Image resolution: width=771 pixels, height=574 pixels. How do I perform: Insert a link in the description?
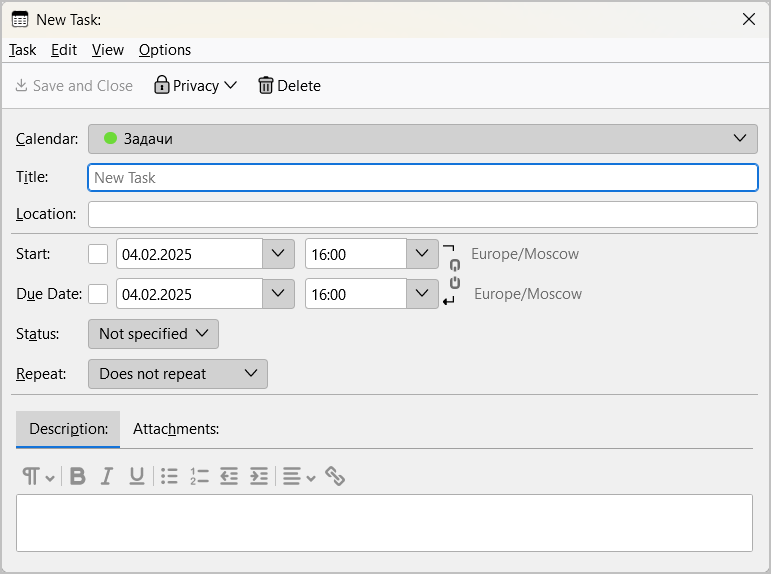(335, 476)
